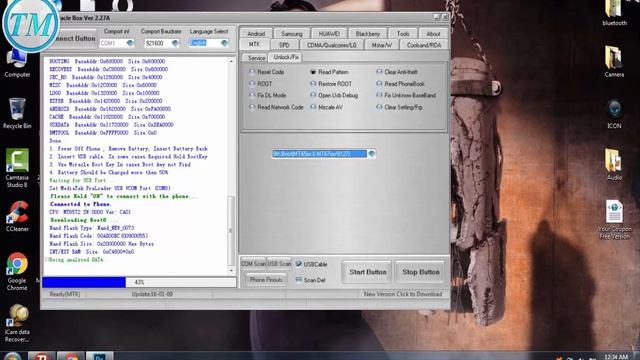Expand the Language Select dropdown
Image resolution: width=640 pixels, height=360 pixels.
224,43
